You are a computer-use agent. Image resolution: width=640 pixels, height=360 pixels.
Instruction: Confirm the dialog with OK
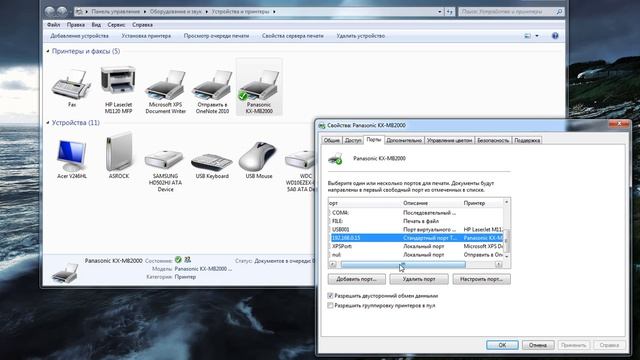click(502, 345)
